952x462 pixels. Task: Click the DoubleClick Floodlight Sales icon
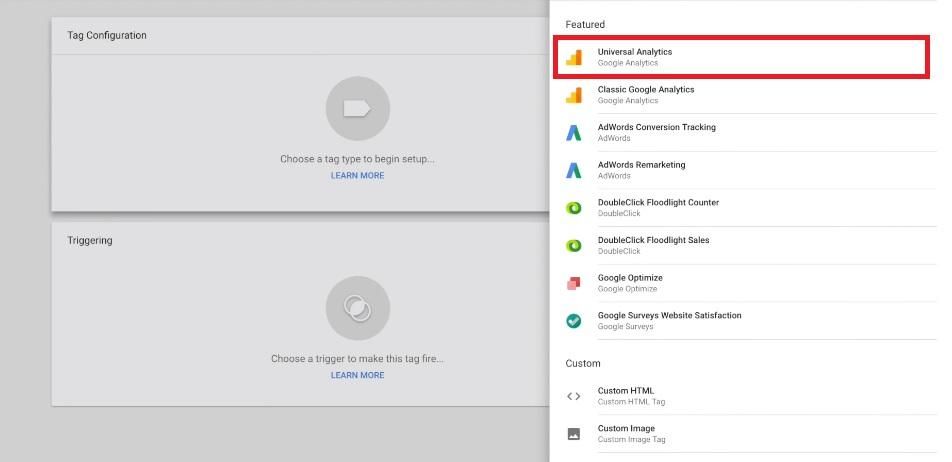[574, 246]
